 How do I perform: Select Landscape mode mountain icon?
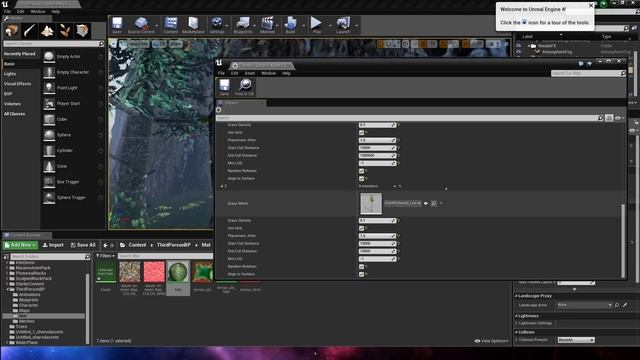(47, 31)
